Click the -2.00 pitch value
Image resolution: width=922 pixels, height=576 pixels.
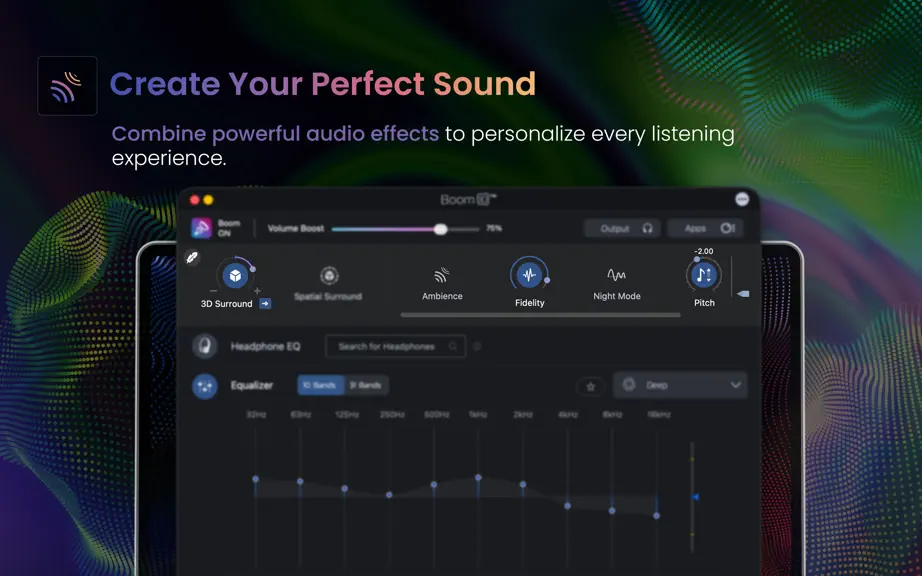pos(704,251)
